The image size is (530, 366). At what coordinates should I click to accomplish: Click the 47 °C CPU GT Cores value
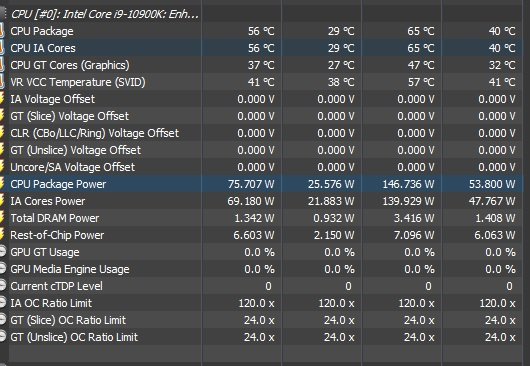tap(421, 65)
